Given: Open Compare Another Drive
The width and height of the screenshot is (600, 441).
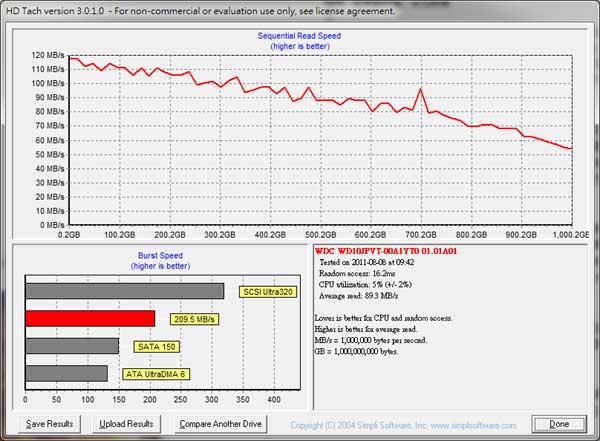Looking at the screenshot, I should coord(221,424).
